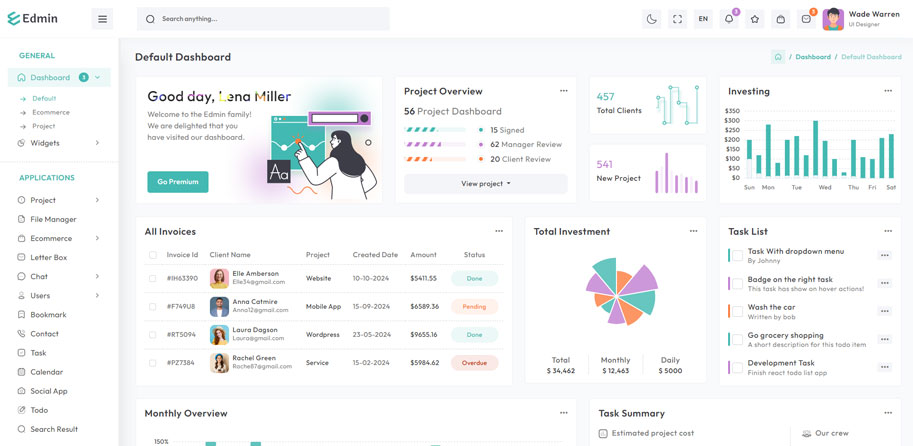Select Calendar in the sidebar
The height and width of the screenshot is (446, 913).
[46, 372]
